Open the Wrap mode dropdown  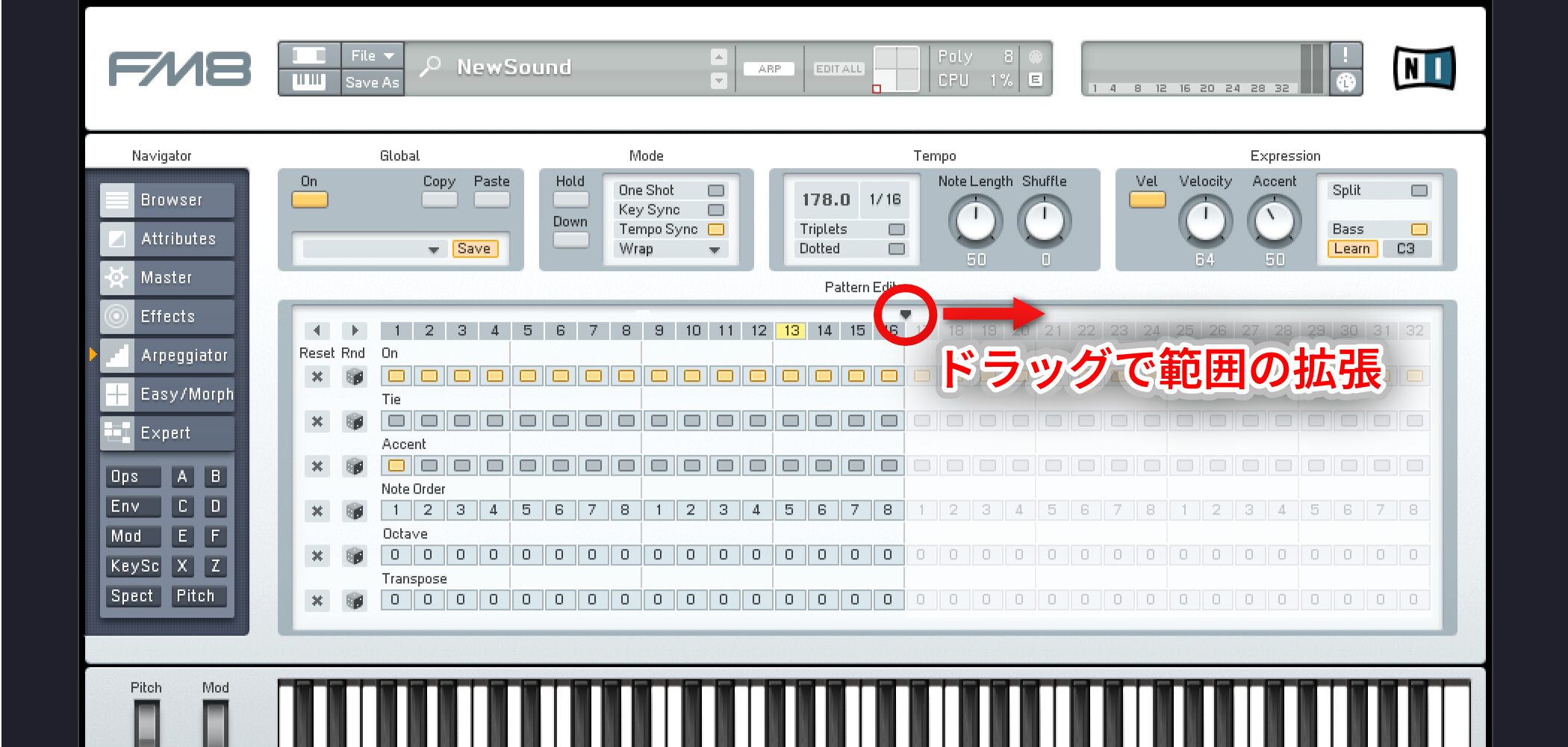[671, 249]
